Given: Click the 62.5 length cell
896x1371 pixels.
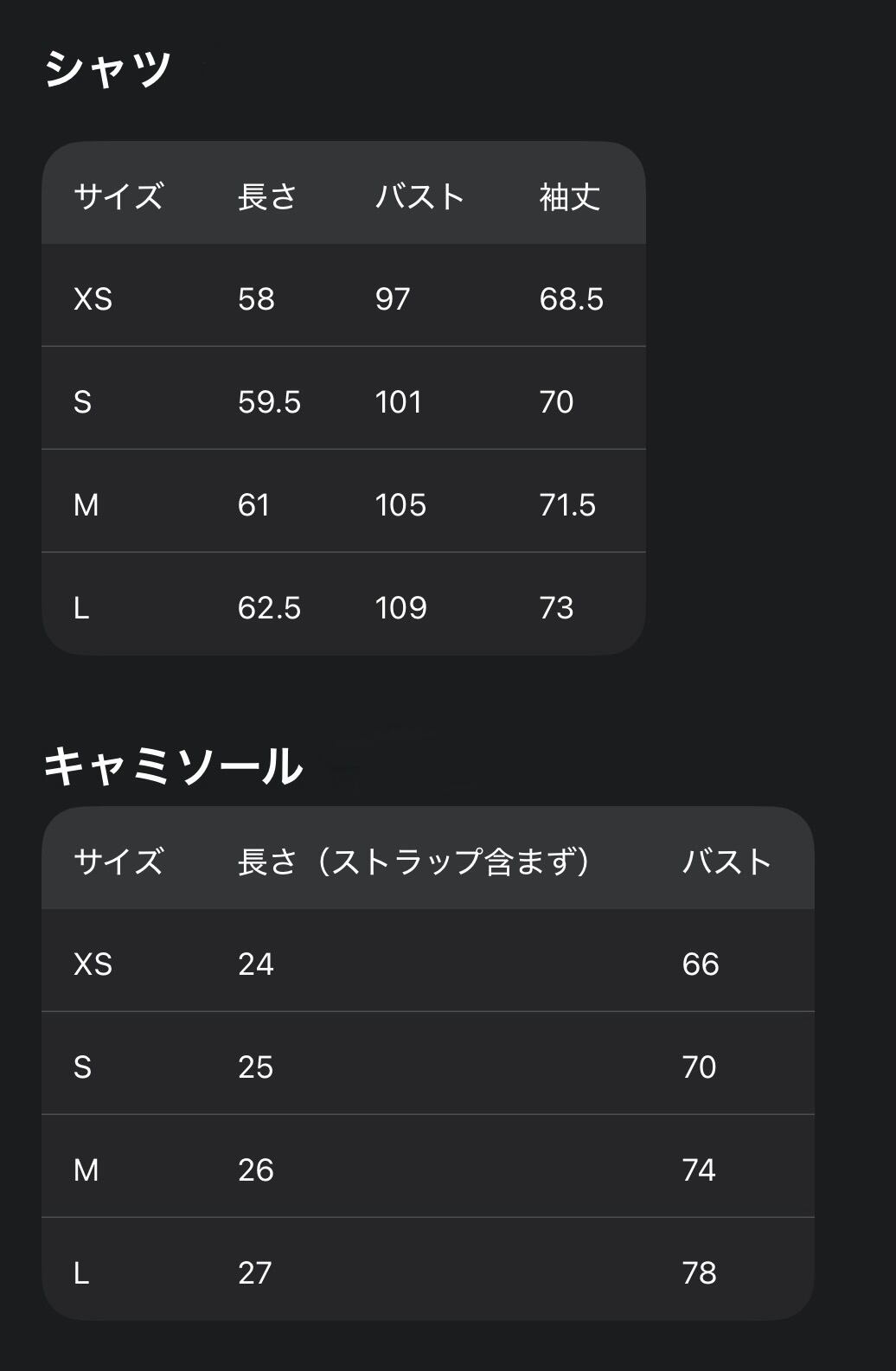Looking at the screenshot, I should [x=269, y=608].
